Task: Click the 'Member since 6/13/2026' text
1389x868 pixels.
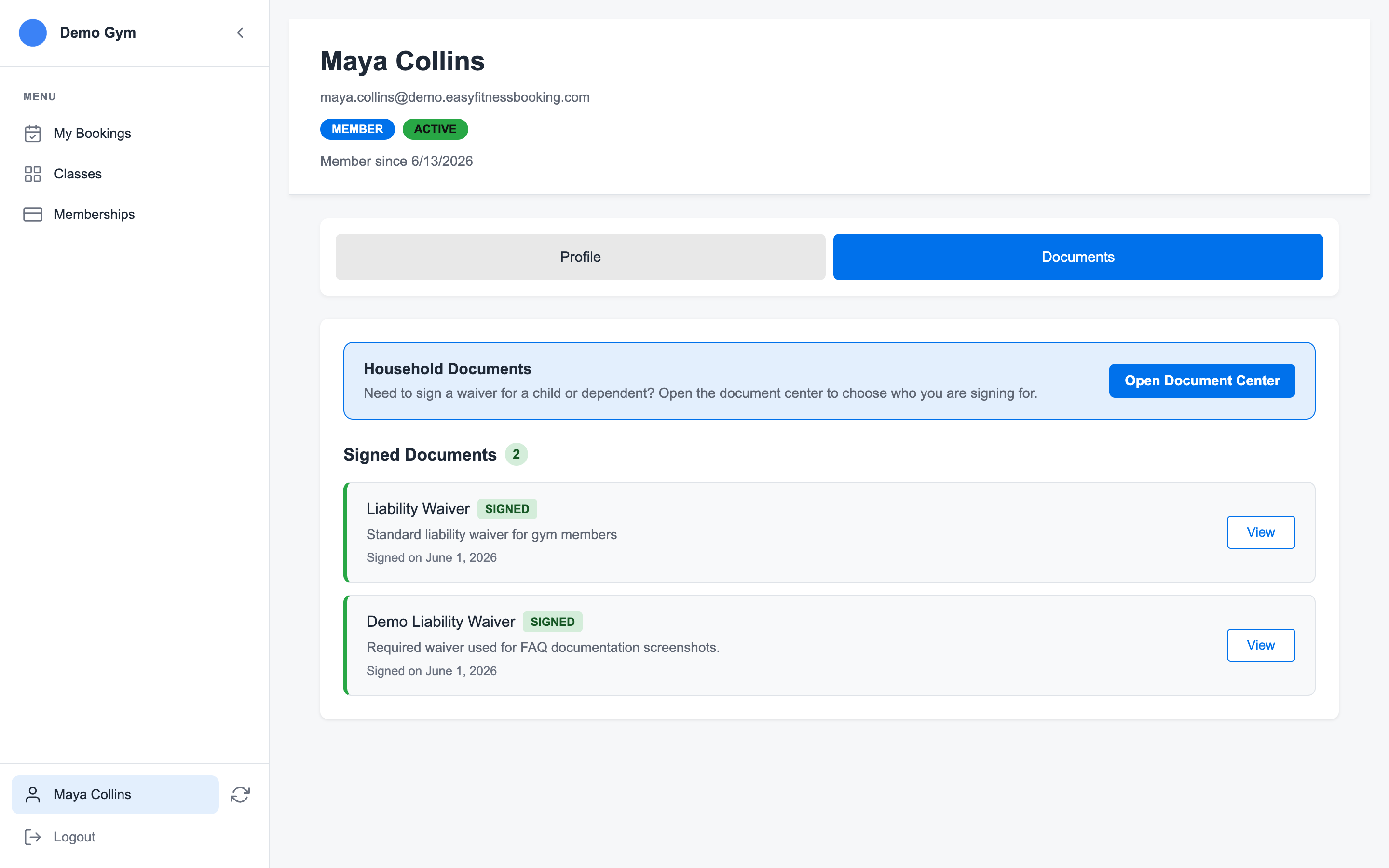Action: pos(396,162)
